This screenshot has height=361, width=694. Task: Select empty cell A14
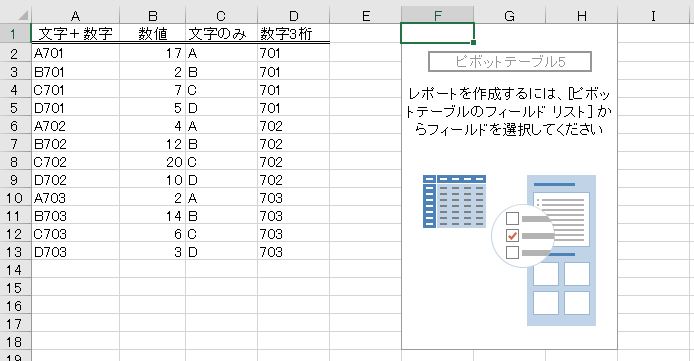(75, 270)
